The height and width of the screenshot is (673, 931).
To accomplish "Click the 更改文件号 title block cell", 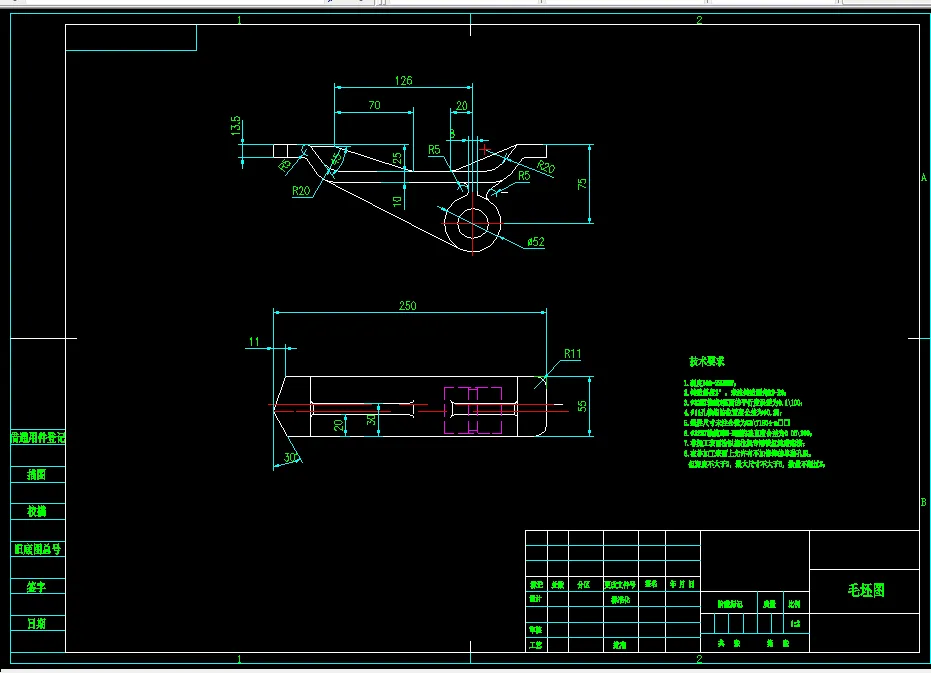I will point(620,584).
